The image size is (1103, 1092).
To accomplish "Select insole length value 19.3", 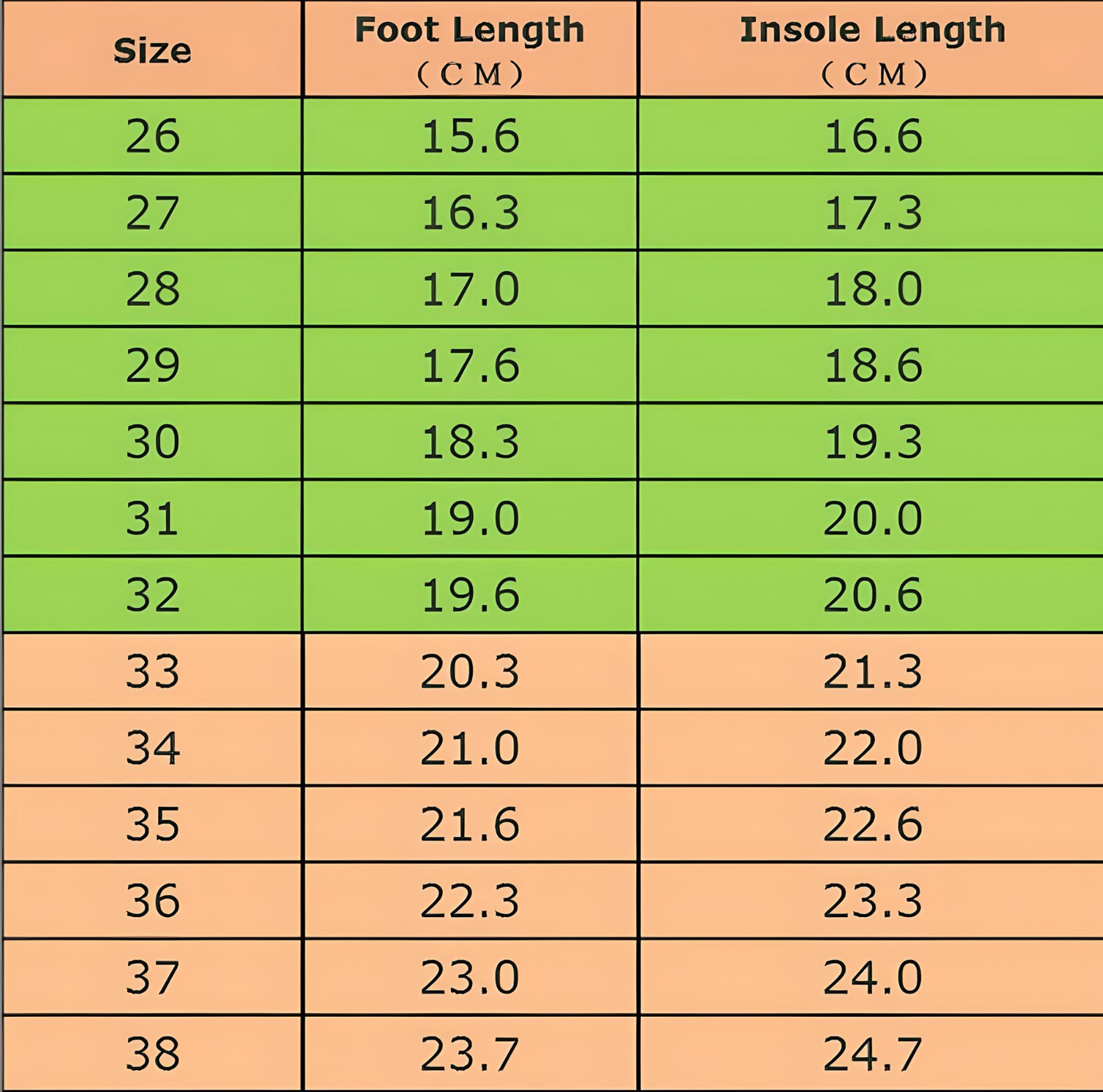I will click(872, 442).
